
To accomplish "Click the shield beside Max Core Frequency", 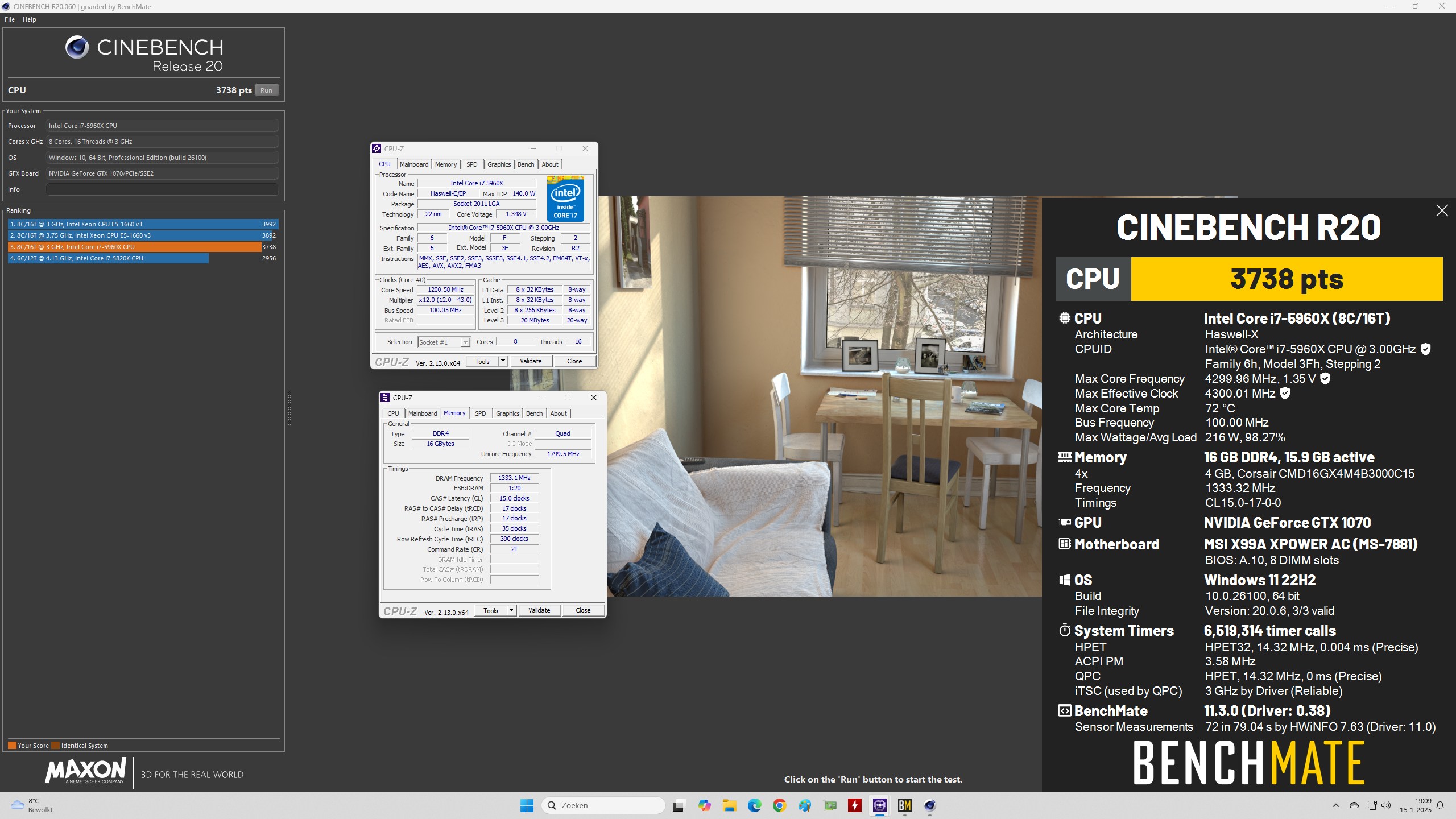I will [x=1325, y=379].
